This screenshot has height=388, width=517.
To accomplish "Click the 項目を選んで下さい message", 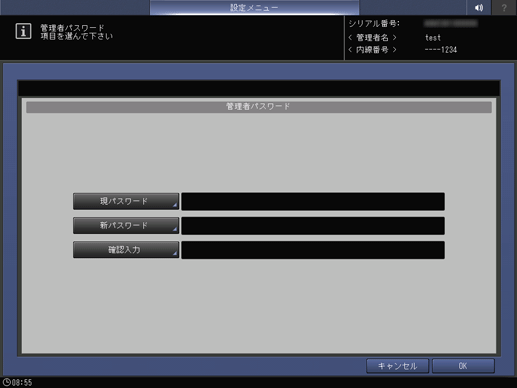I will click(77, 36).
